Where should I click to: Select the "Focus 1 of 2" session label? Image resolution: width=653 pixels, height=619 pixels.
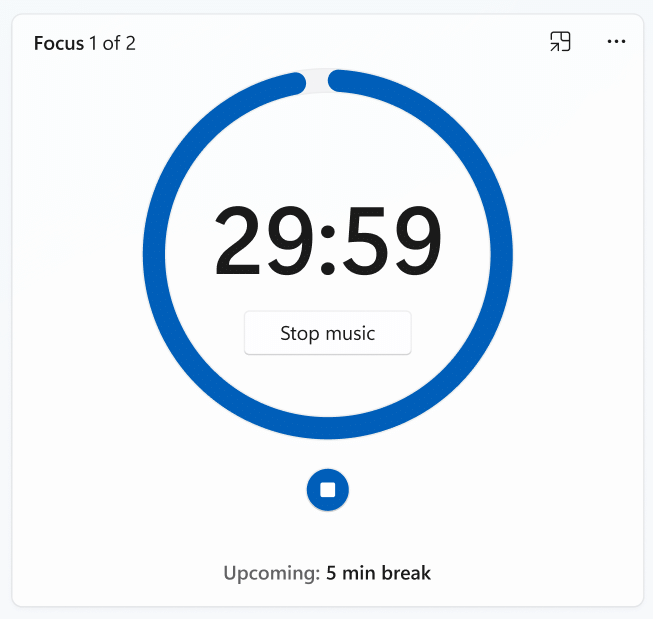coord(84,43)
